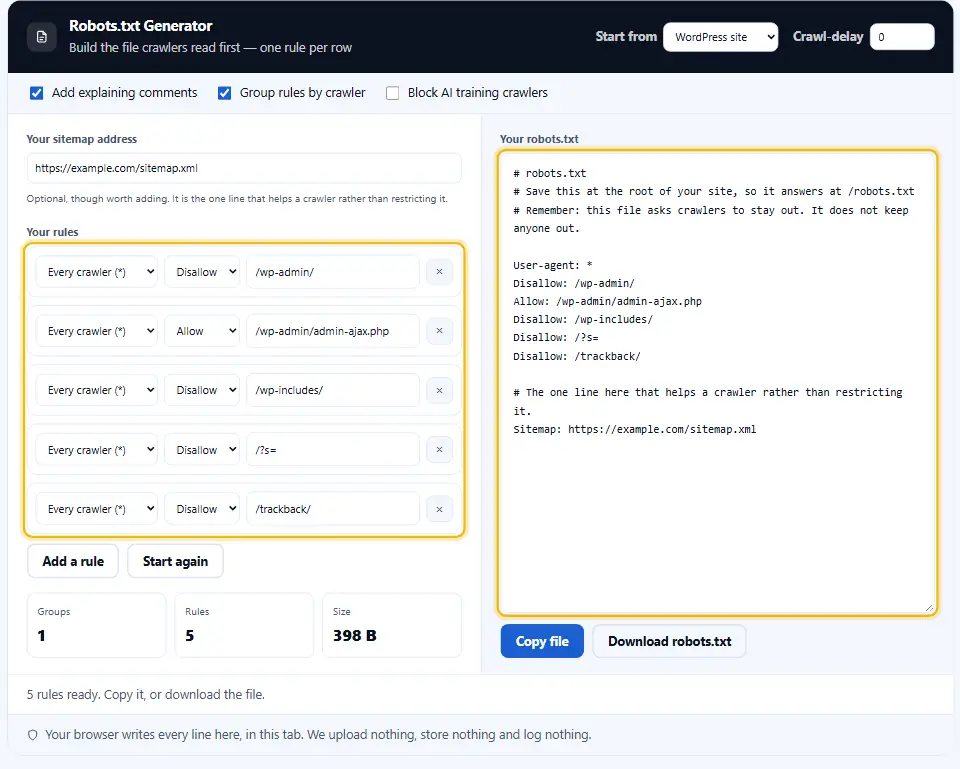
Task: Delete the /?s= rule row
Action: click(439, 449)
